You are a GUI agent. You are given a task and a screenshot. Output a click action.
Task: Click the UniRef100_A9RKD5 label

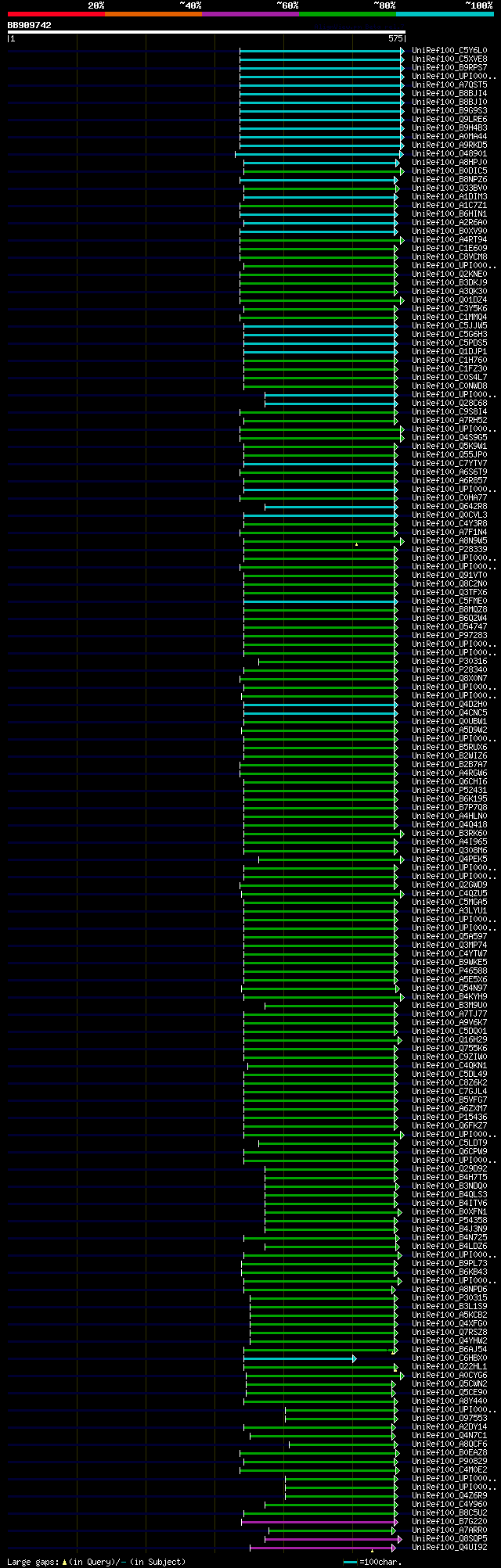[x=449, y=145]
